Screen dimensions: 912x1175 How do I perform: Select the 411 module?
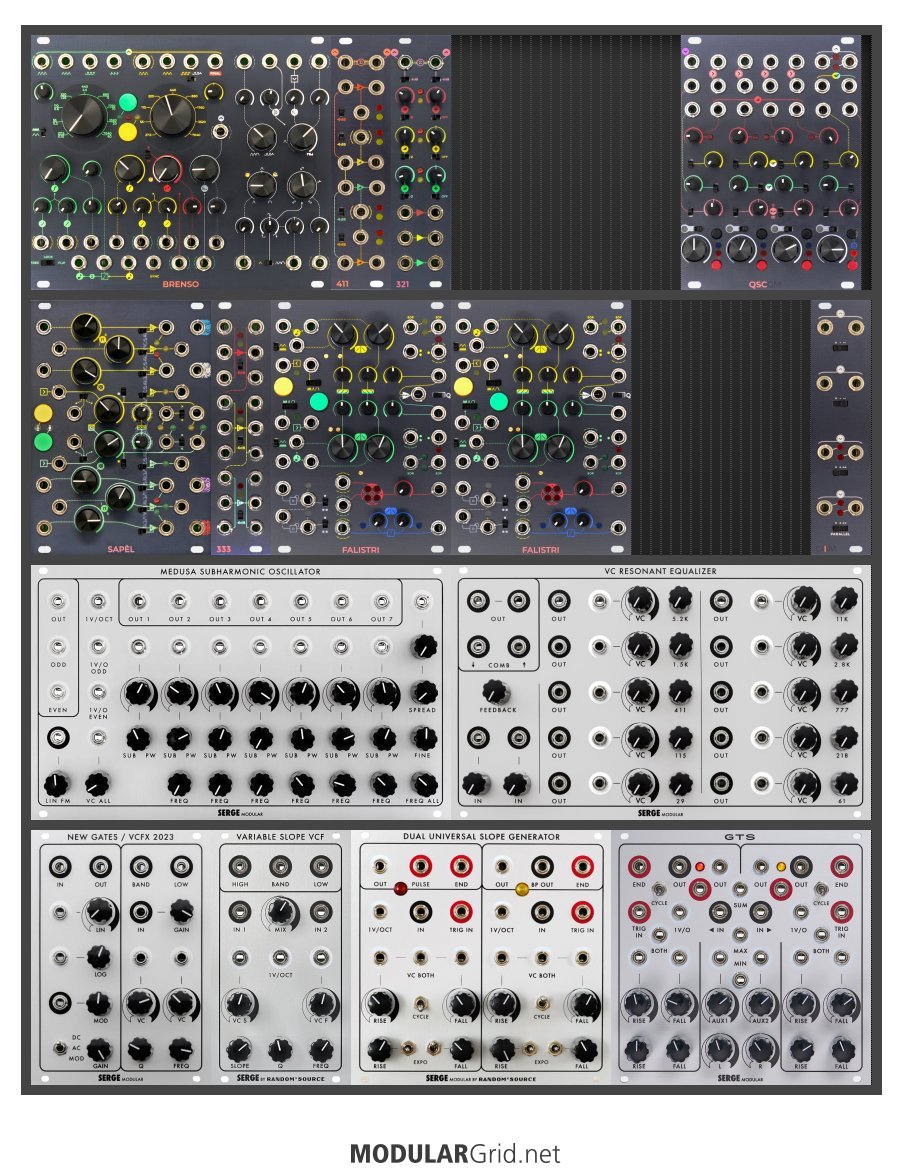360,162
